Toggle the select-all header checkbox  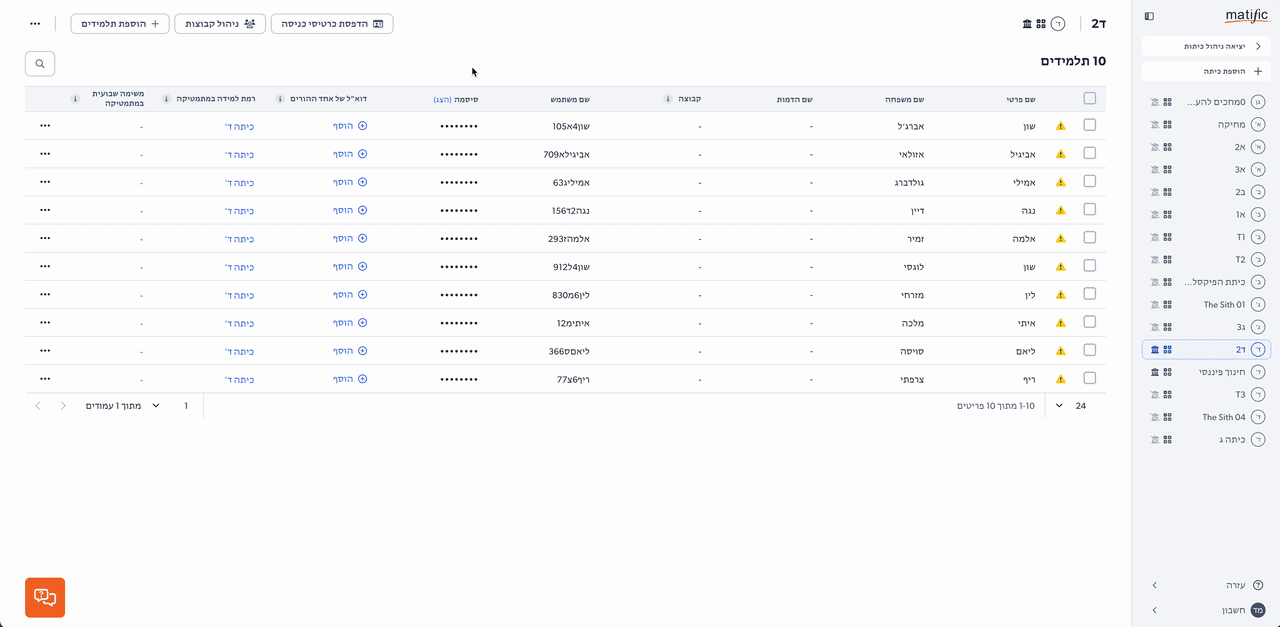pos(1090,98)
